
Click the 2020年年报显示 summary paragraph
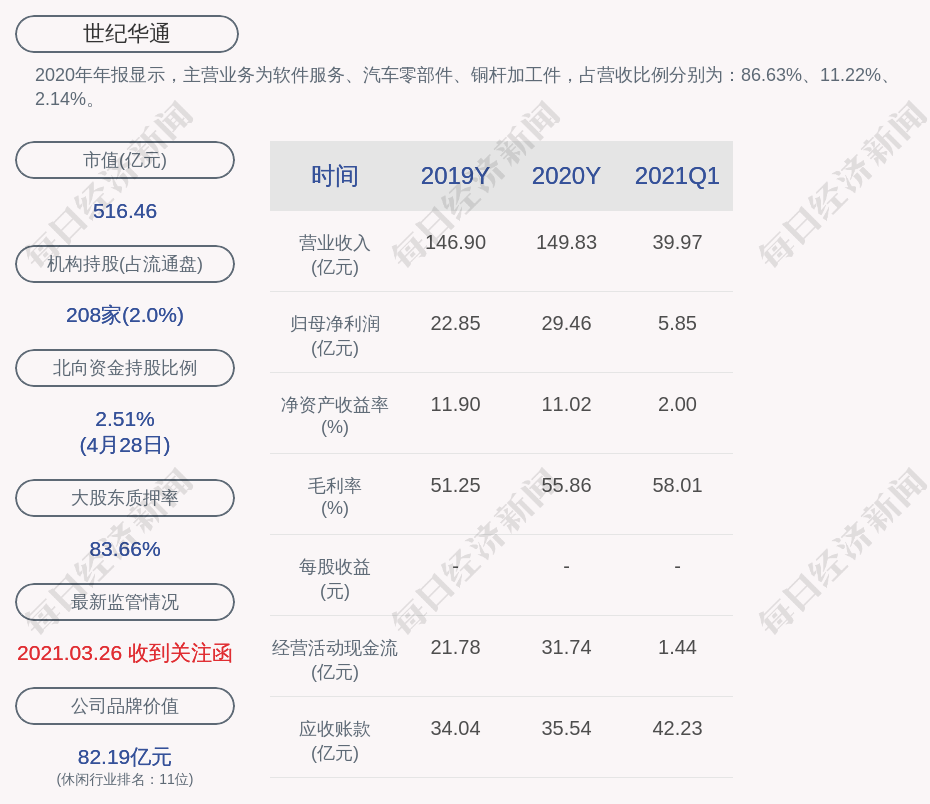[x=464, y=87]
